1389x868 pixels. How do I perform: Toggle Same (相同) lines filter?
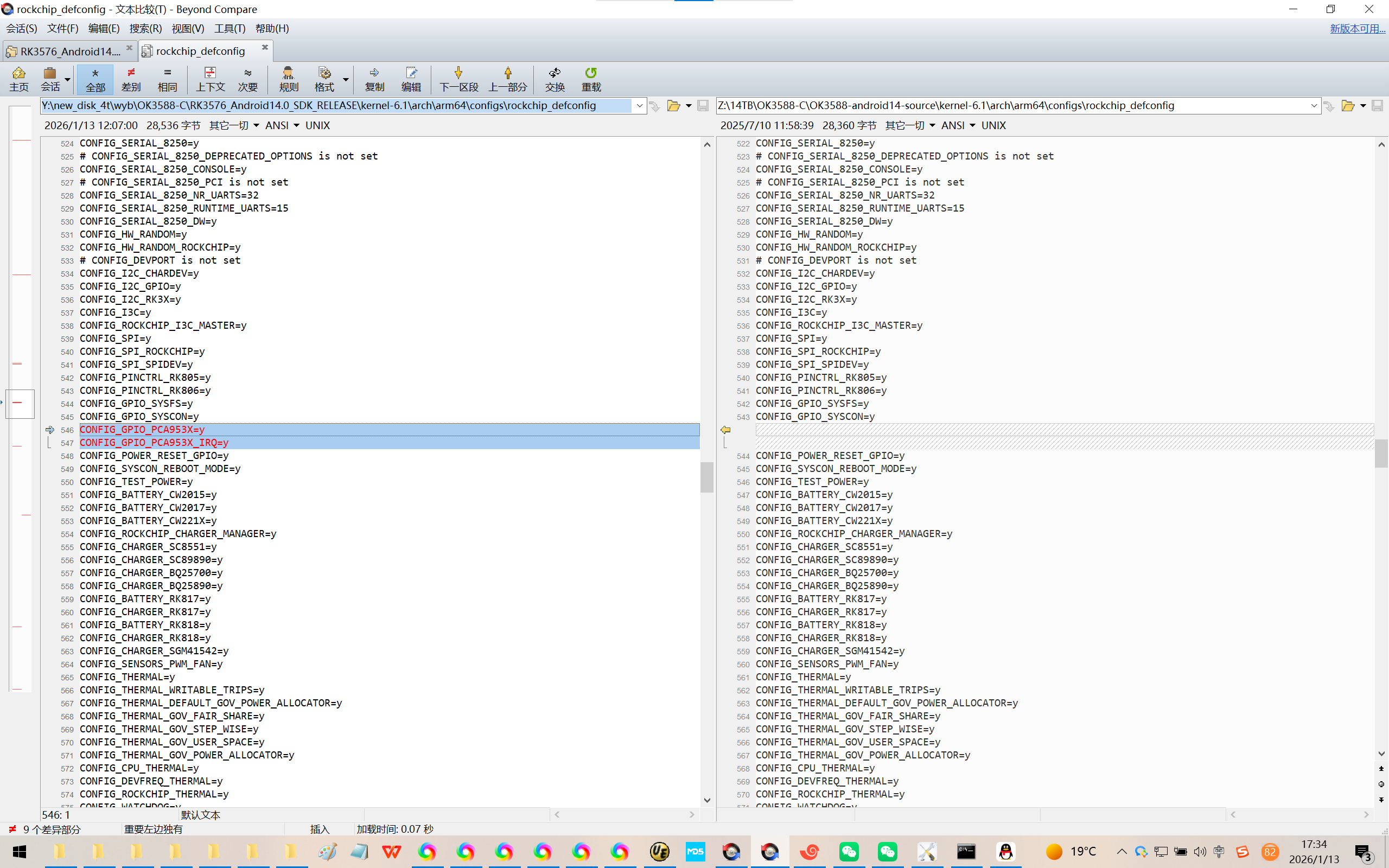[x=167, y=79]
